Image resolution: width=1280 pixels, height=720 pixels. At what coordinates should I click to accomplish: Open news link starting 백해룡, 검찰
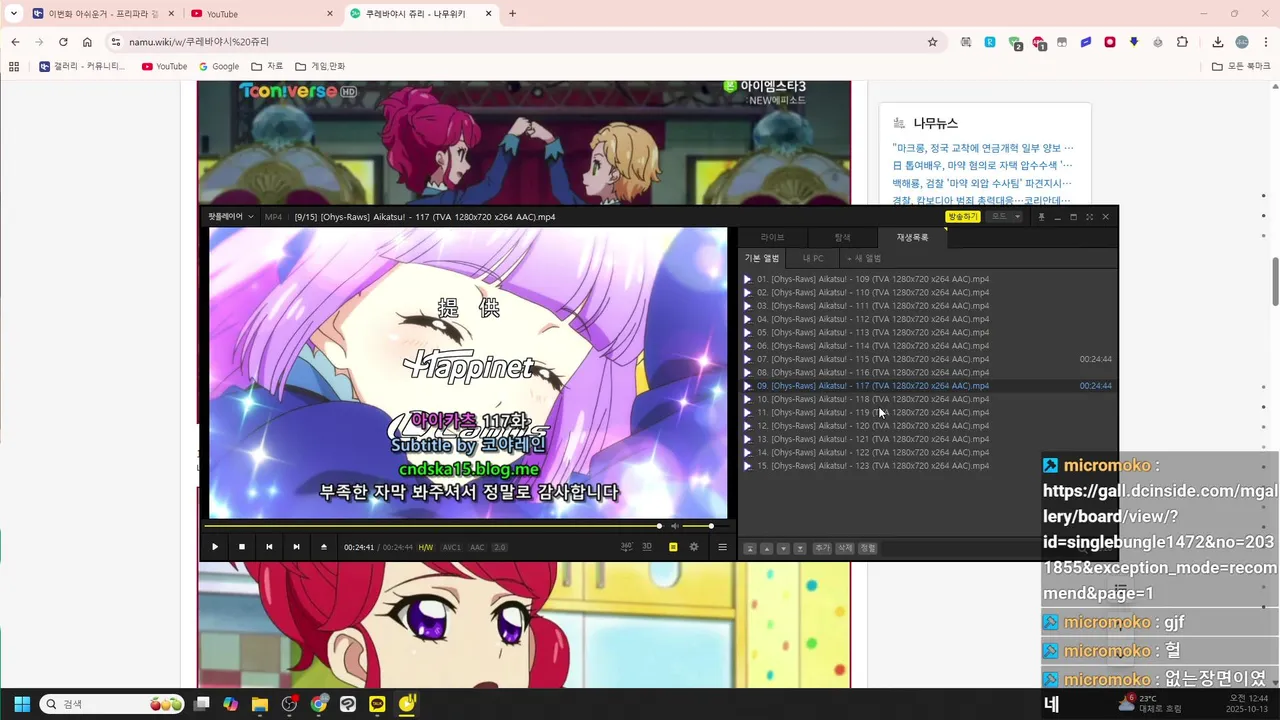[x=982, y=183]
